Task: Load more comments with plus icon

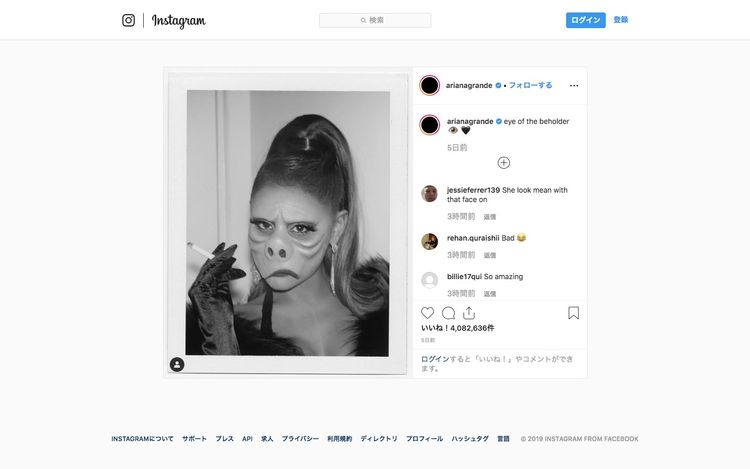Action: (504, 162)
